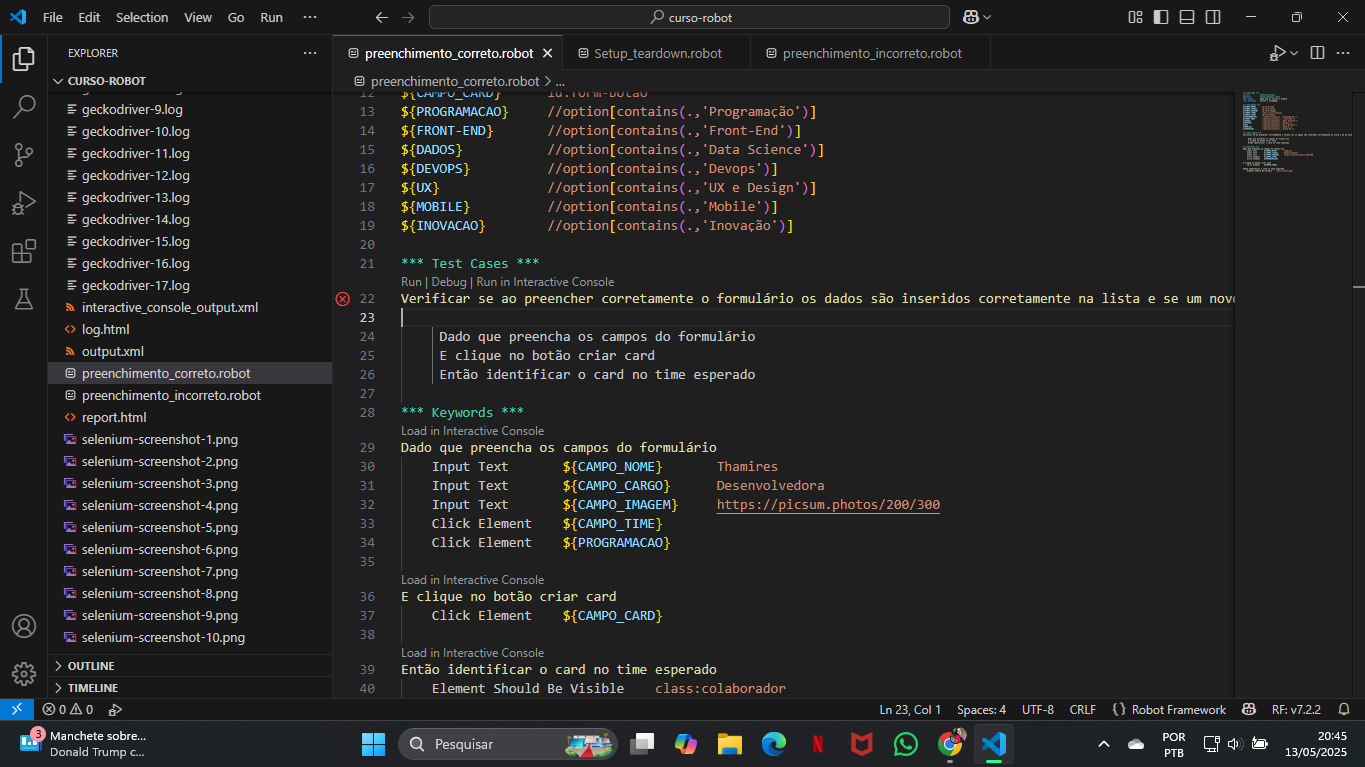Open the Accounts menu icon
The width and height of the screenshot is (1365, 767).
pos(24,626)
